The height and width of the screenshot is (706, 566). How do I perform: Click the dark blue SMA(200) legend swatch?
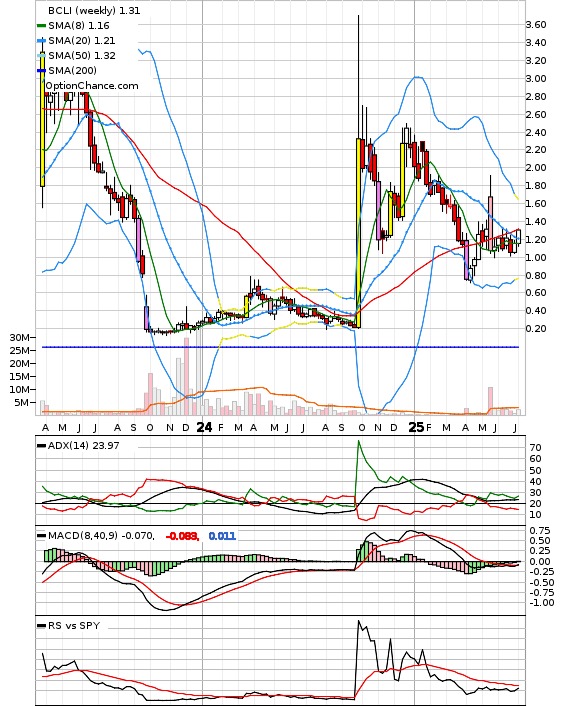click(x=41, y=71)
